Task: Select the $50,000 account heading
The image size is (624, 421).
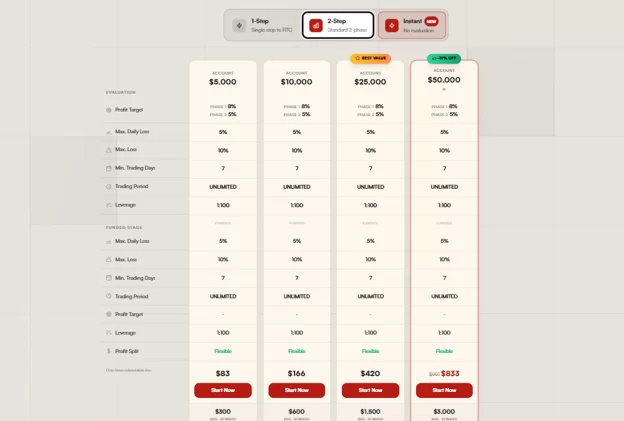Action: [444, 80]
